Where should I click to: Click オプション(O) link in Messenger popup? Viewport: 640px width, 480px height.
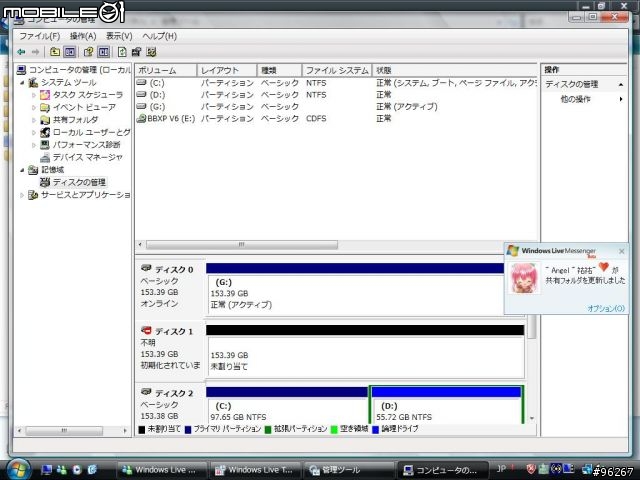tap(606, 308)
